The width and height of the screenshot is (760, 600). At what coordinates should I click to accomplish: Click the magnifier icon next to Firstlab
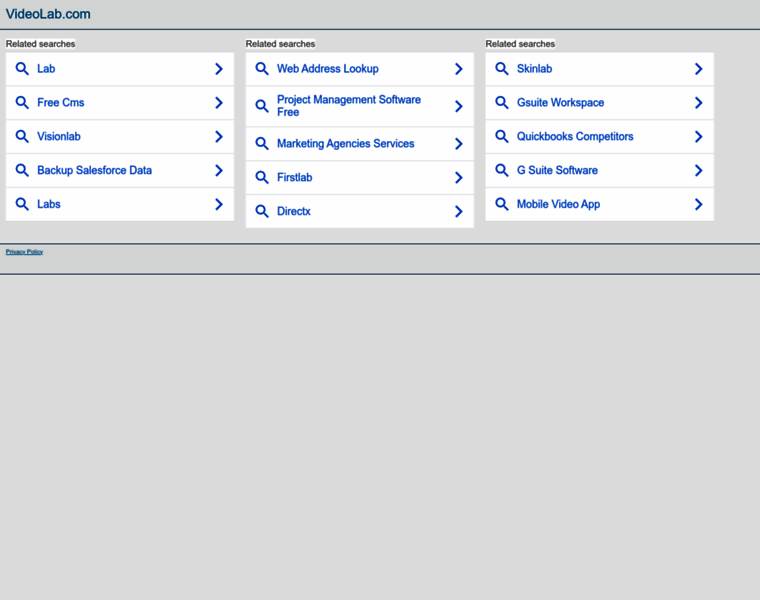pos(262,177)
